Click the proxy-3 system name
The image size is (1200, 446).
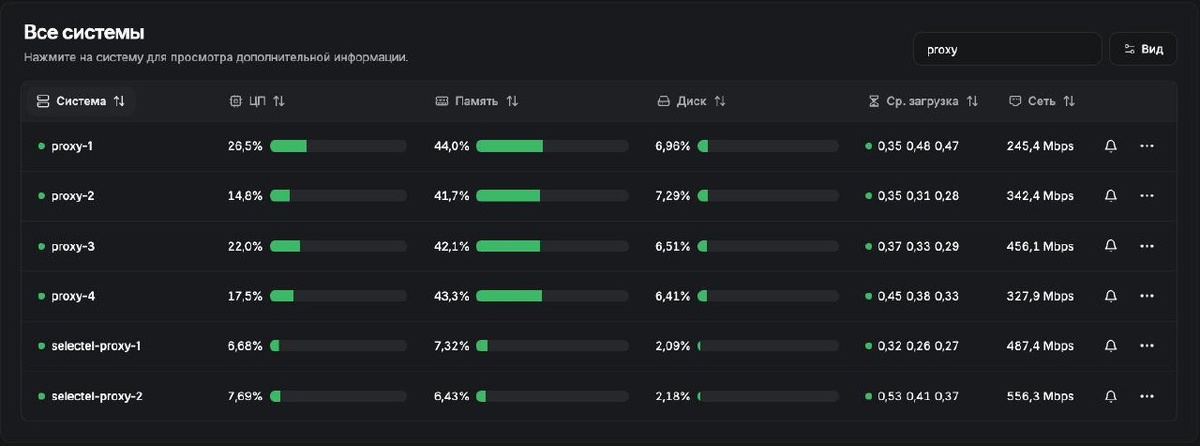click(x=72, y=246)
